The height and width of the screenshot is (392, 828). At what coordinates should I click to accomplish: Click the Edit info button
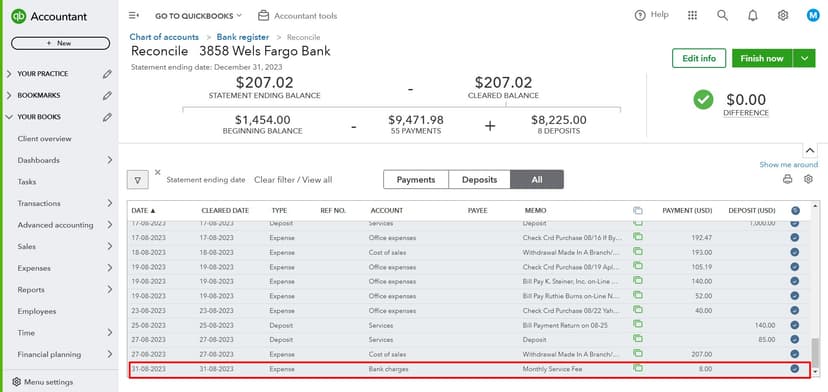point(699,58)
